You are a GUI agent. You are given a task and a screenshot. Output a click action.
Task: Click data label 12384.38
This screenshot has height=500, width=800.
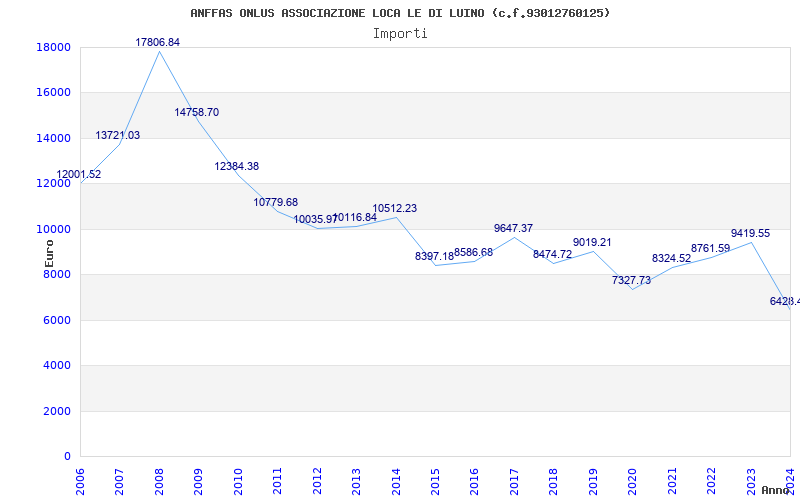coord(236,166)
